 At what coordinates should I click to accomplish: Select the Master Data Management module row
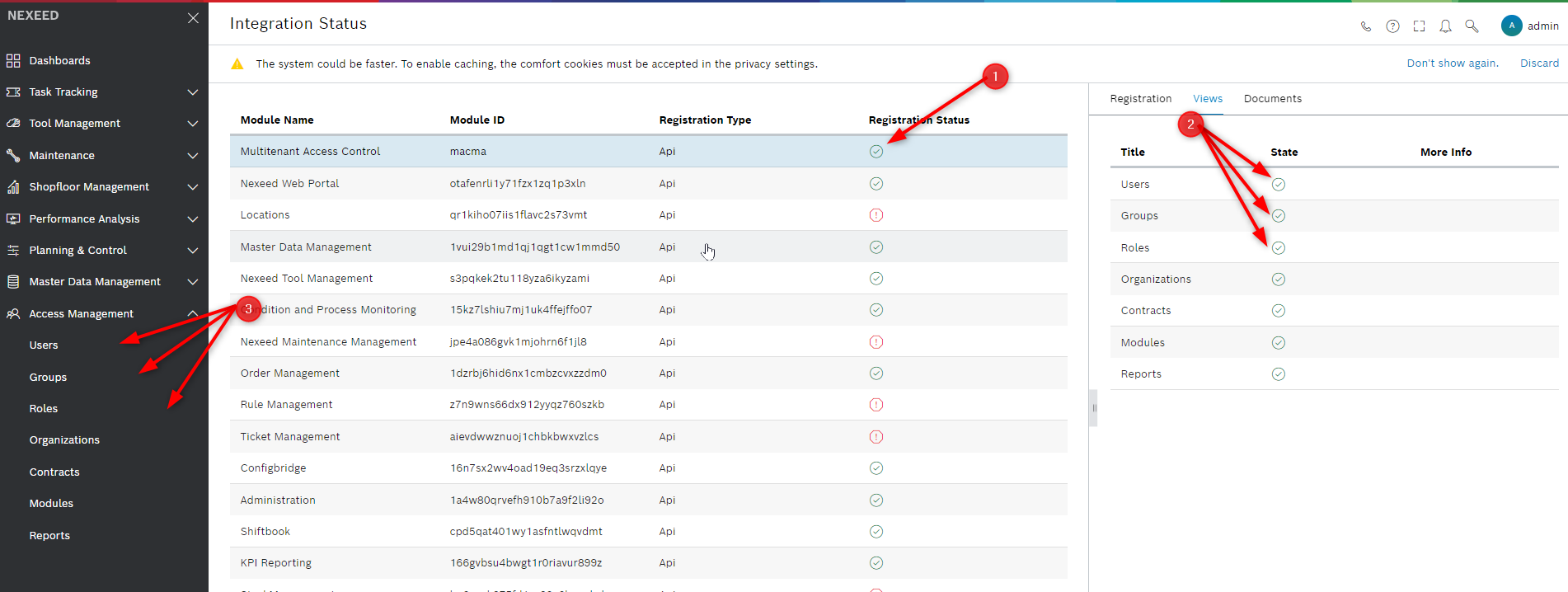tap(648, 247)
